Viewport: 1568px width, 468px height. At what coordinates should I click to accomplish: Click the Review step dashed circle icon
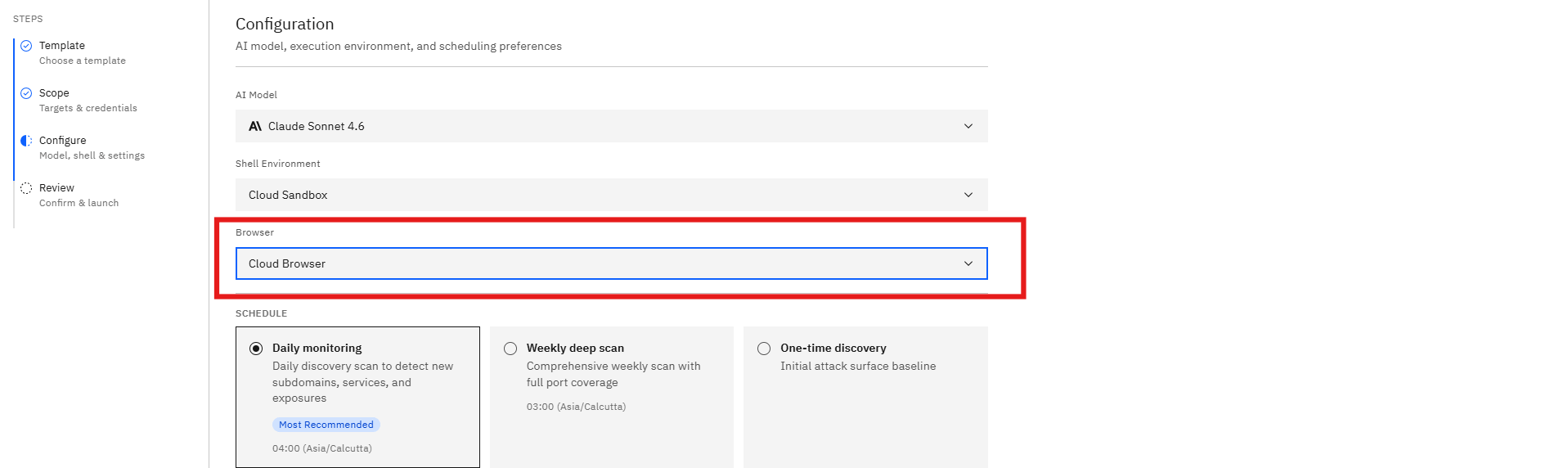tap(26, 188)
